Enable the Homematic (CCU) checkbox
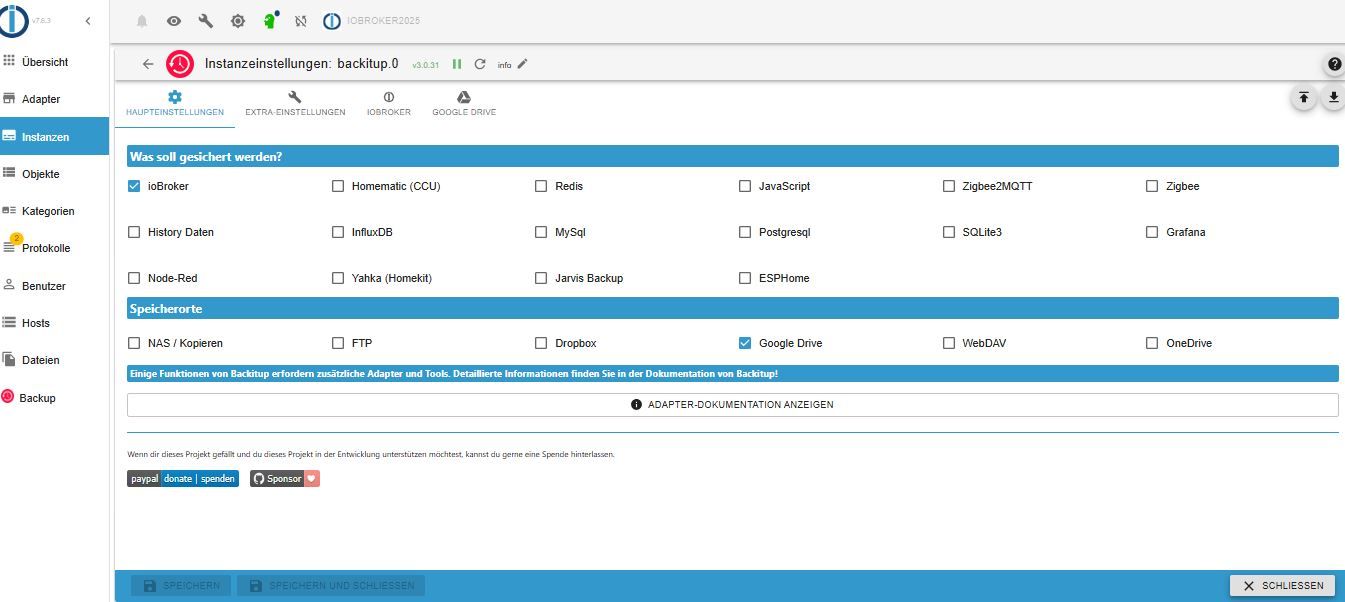The image size is (1345, 602). point(338,186)
